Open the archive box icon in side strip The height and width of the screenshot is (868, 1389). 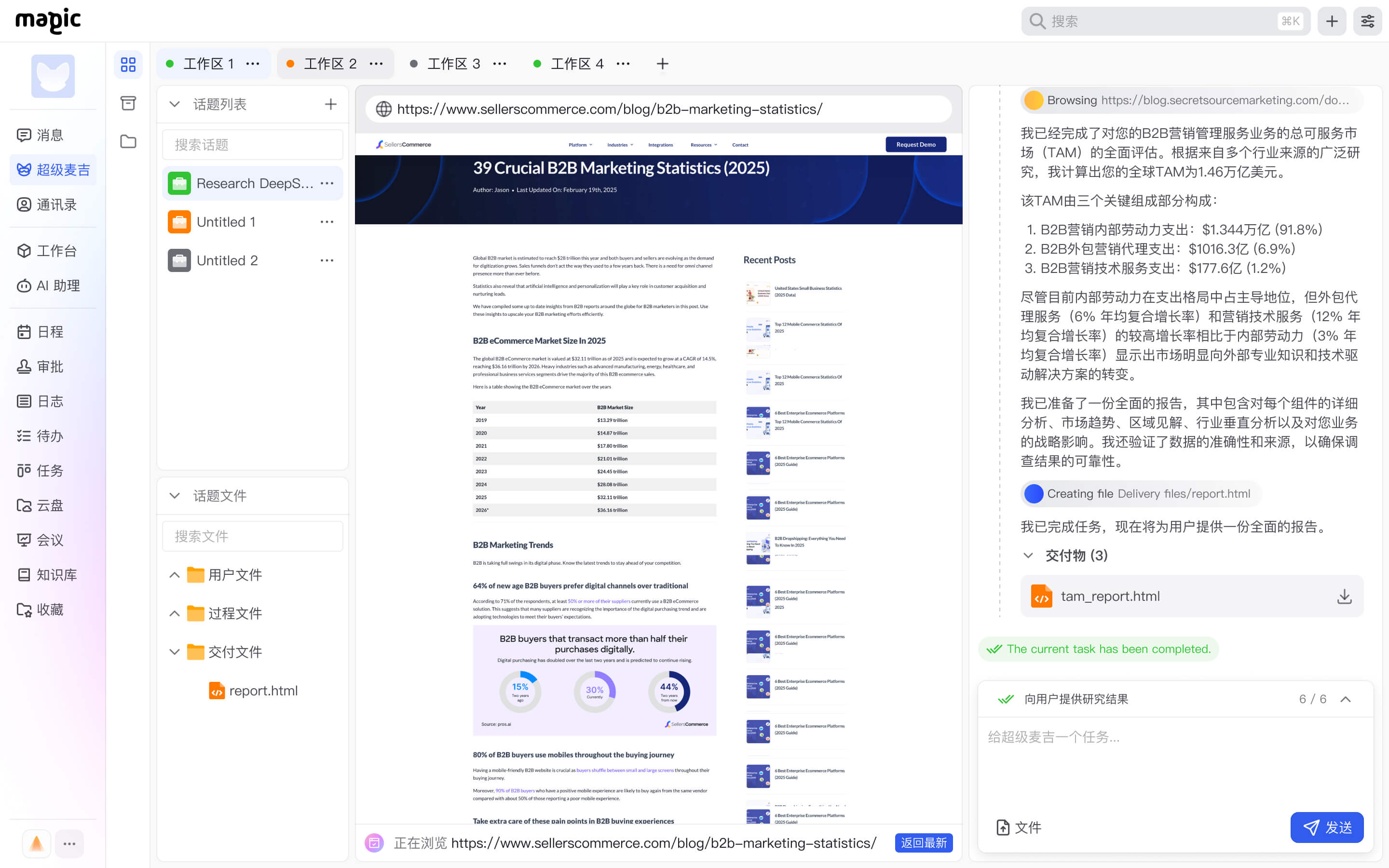(128, 103)
